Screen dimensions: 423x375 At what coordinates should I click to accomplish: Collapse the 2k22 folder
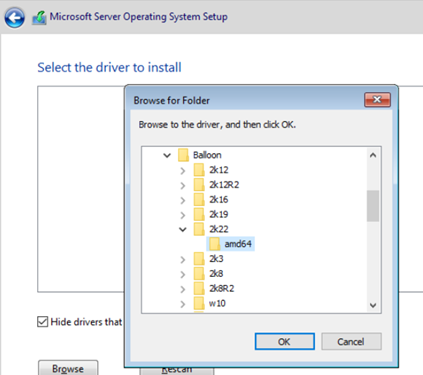point(183,229)
